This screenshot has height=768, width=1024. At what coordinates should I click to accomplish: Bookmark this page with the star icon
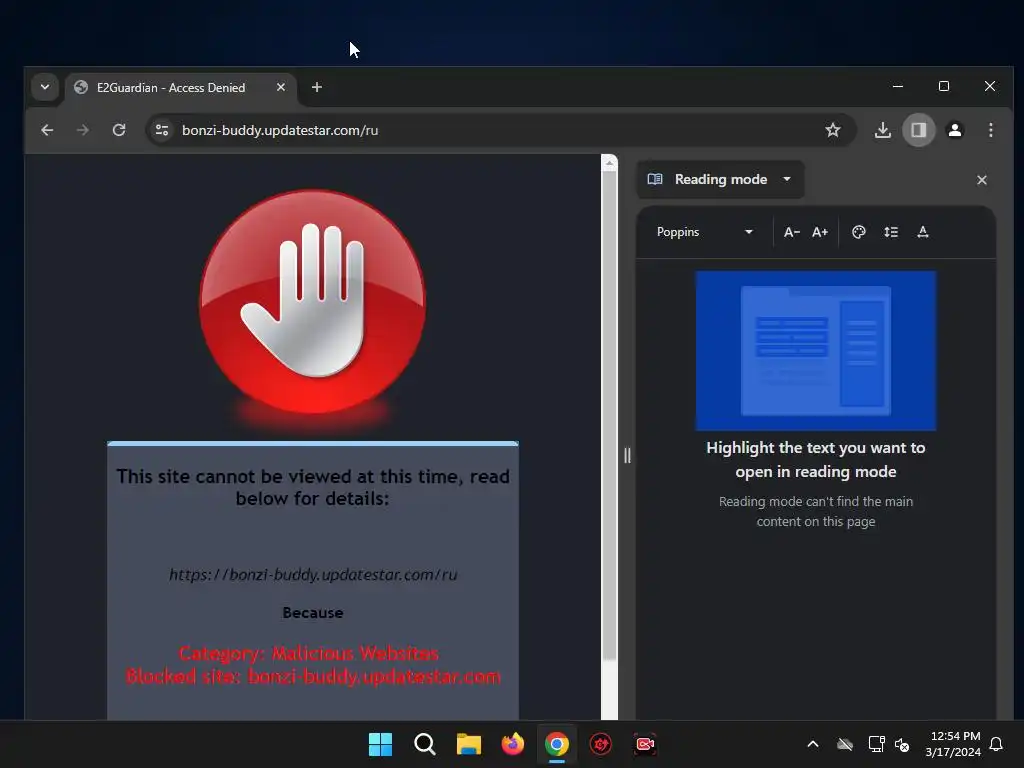pyautogui.click(x=833, y=130)
